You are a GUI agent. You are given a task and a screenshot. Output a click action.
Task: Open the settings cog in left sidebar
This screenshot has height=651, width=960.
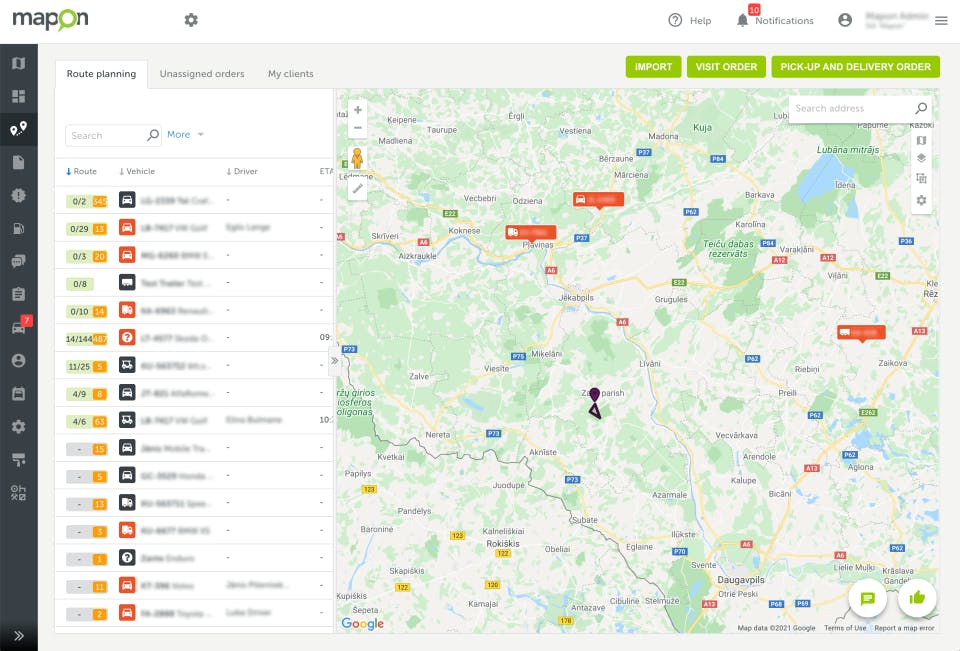pyautogui.click(x=18, y=426)
